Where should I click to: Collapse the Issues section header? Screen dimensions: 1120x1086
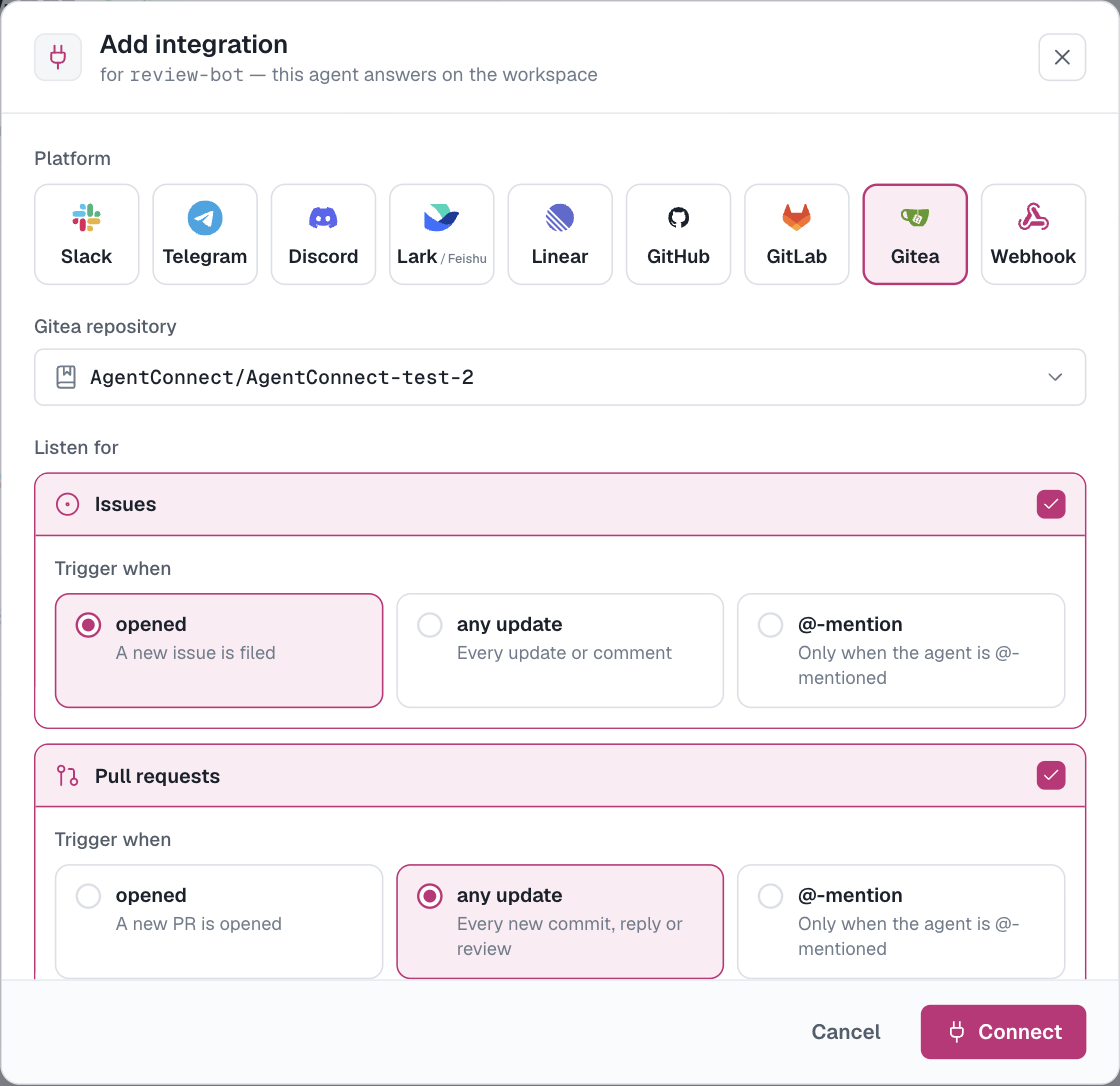(x=560, y=504)
